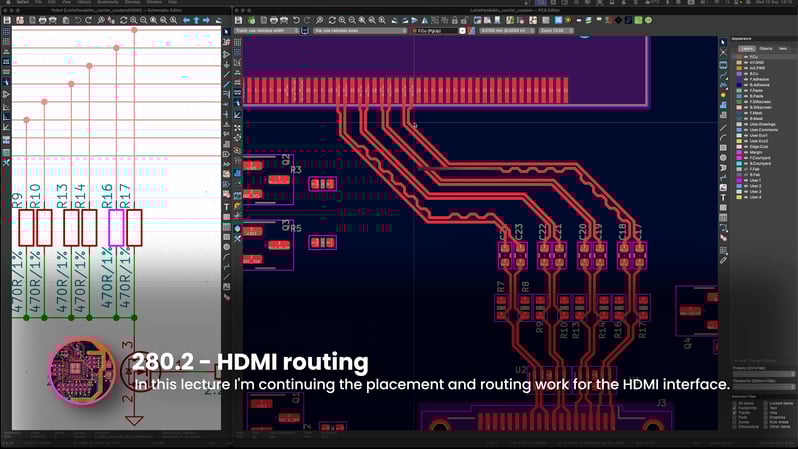Click the Redo icon in PCB Editor toolbar
The width and height of the screenshot is (798, 449).
pyautogui.click(x=307, y=20)
